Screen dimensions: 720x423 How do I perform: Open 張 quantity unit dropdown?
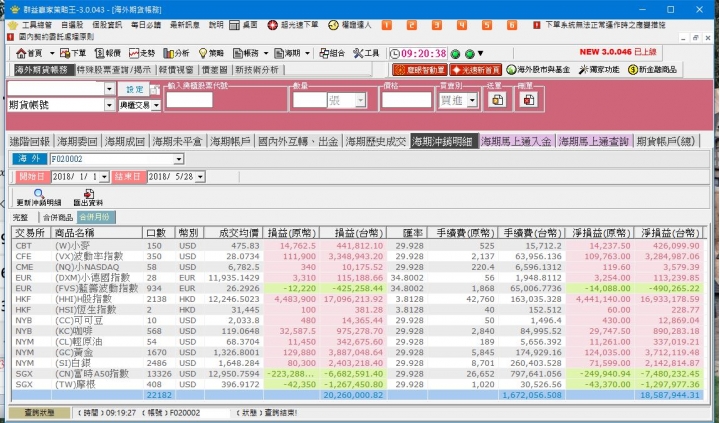pyautogui.click(x=360, y=100)
